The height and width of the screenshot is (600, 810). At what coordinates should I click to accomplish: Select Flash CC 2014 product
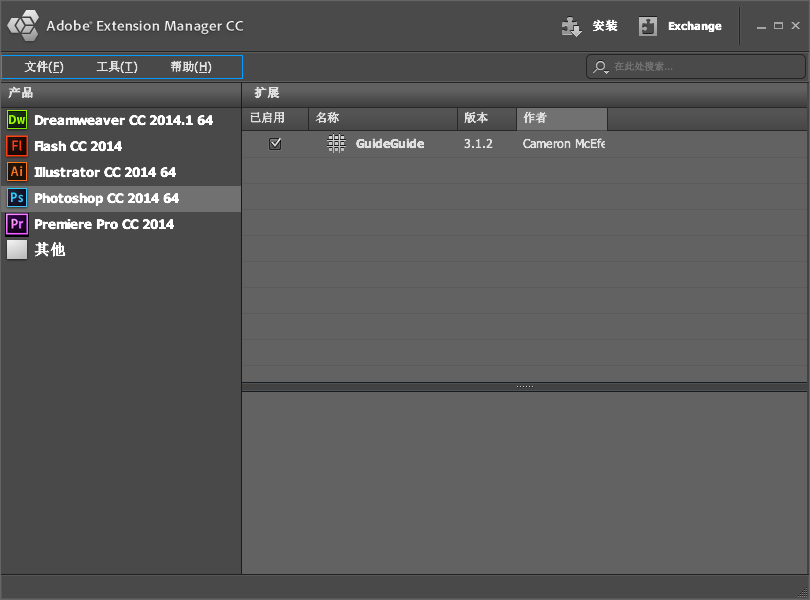point(121,146)
